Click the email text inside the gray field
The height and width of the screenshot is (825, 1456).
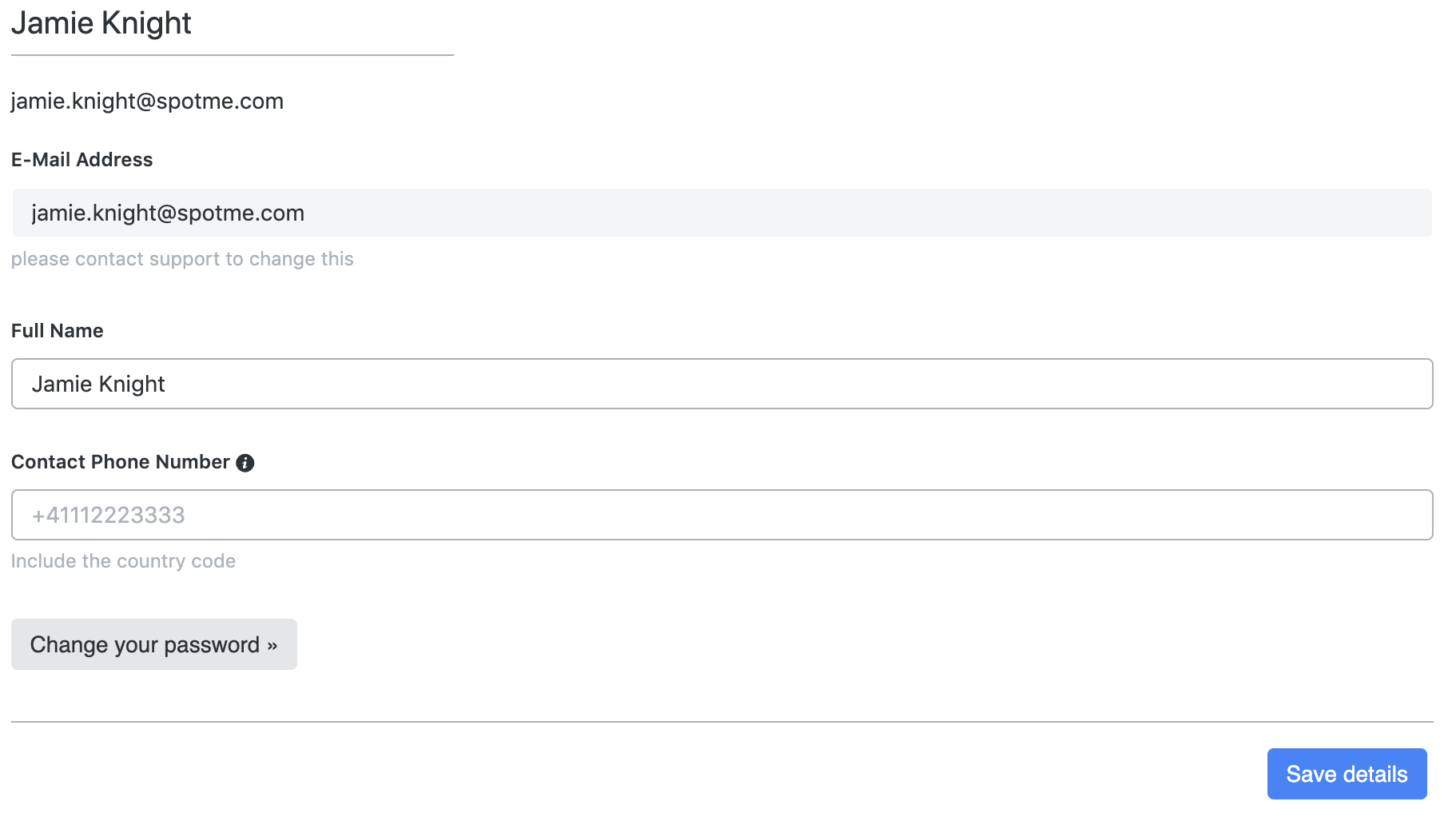click(168, 213)
